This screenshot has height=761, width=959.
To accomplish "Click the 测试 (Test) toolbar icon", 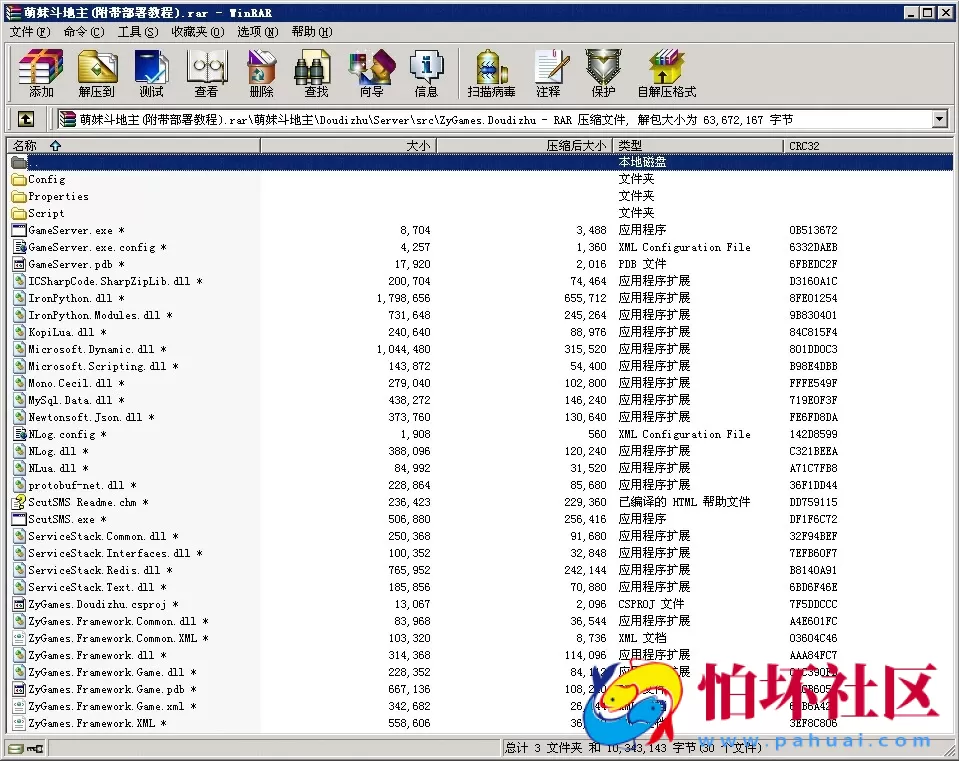I will pos(151,73).
